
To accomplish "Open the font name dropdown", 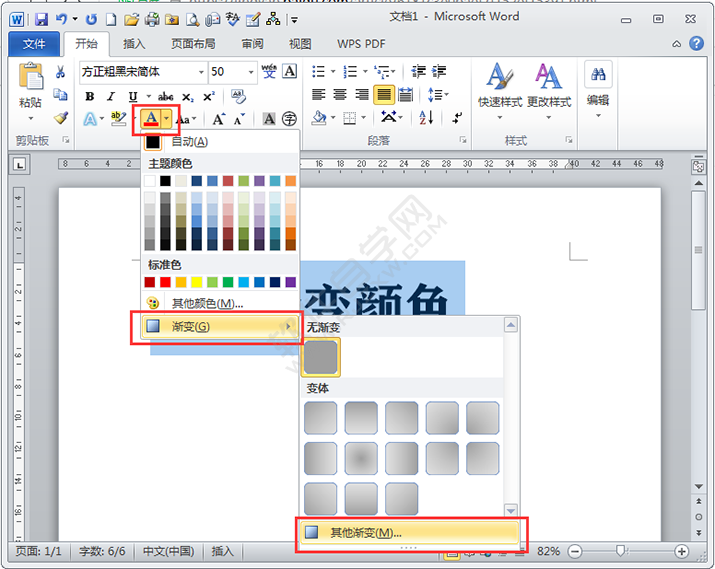I will (201, 72).
